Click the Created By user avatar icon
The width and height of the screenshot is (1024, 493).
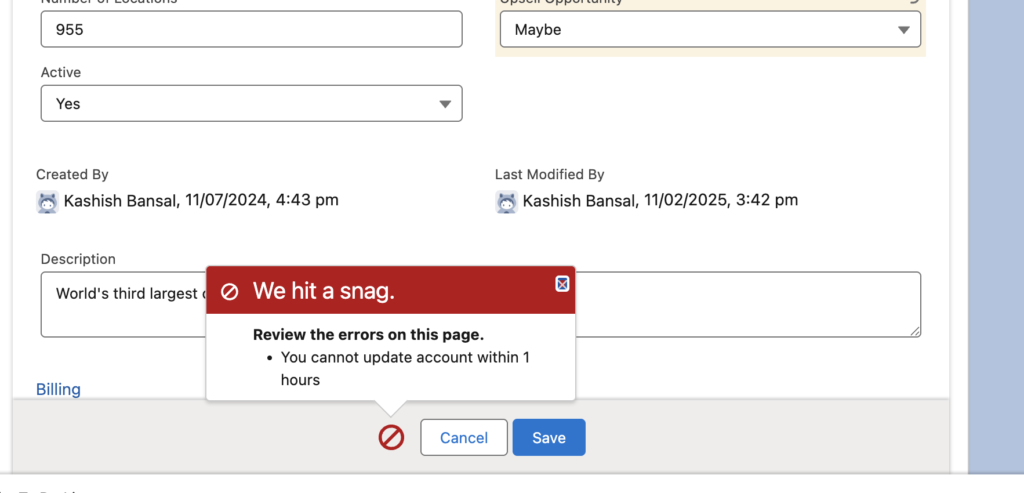[x=47, y=201]
